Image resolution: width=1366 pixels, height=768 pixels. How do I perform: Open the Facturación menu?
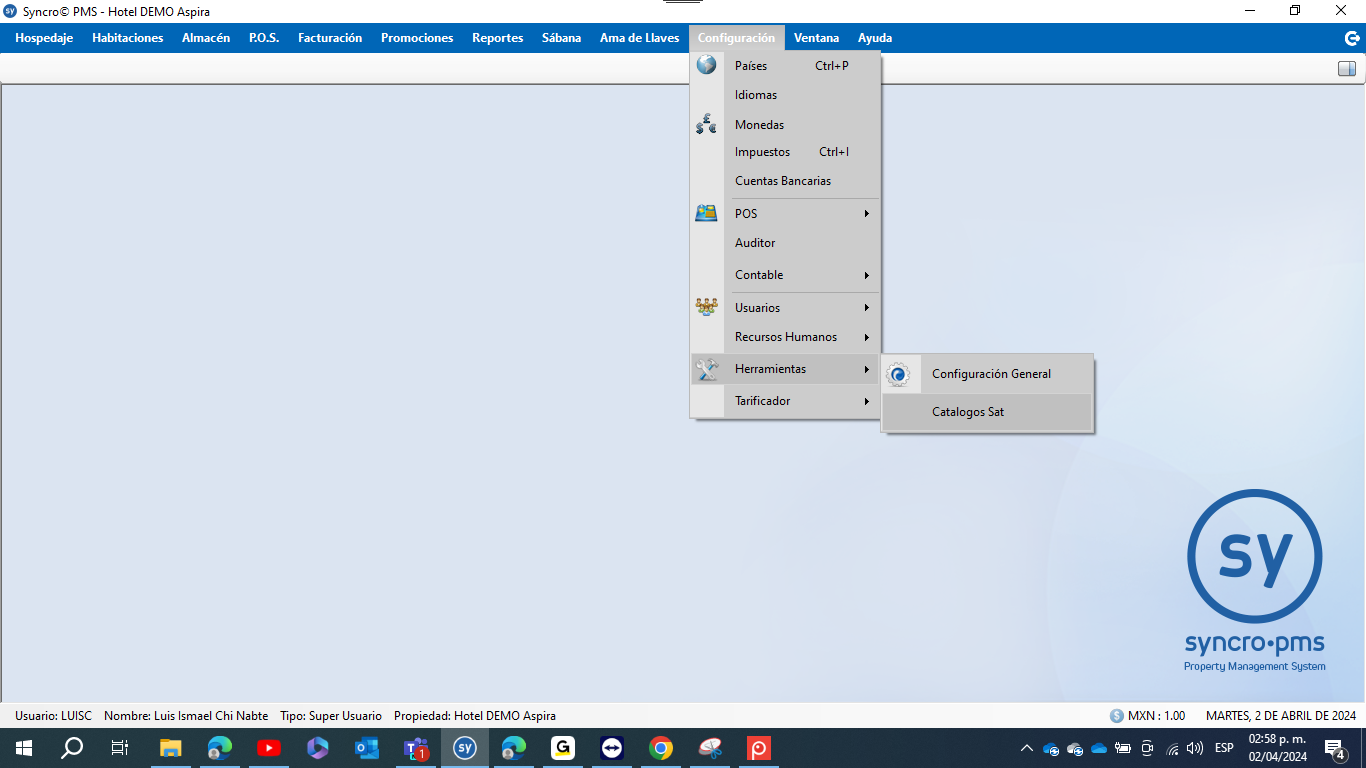pos(330,38)
